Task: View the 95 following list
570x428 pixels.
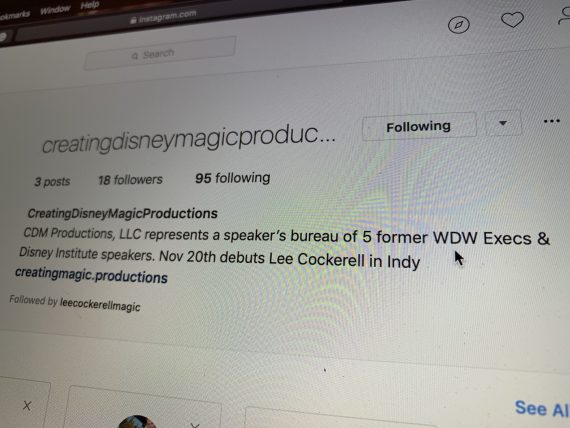Action: [233, 178]
